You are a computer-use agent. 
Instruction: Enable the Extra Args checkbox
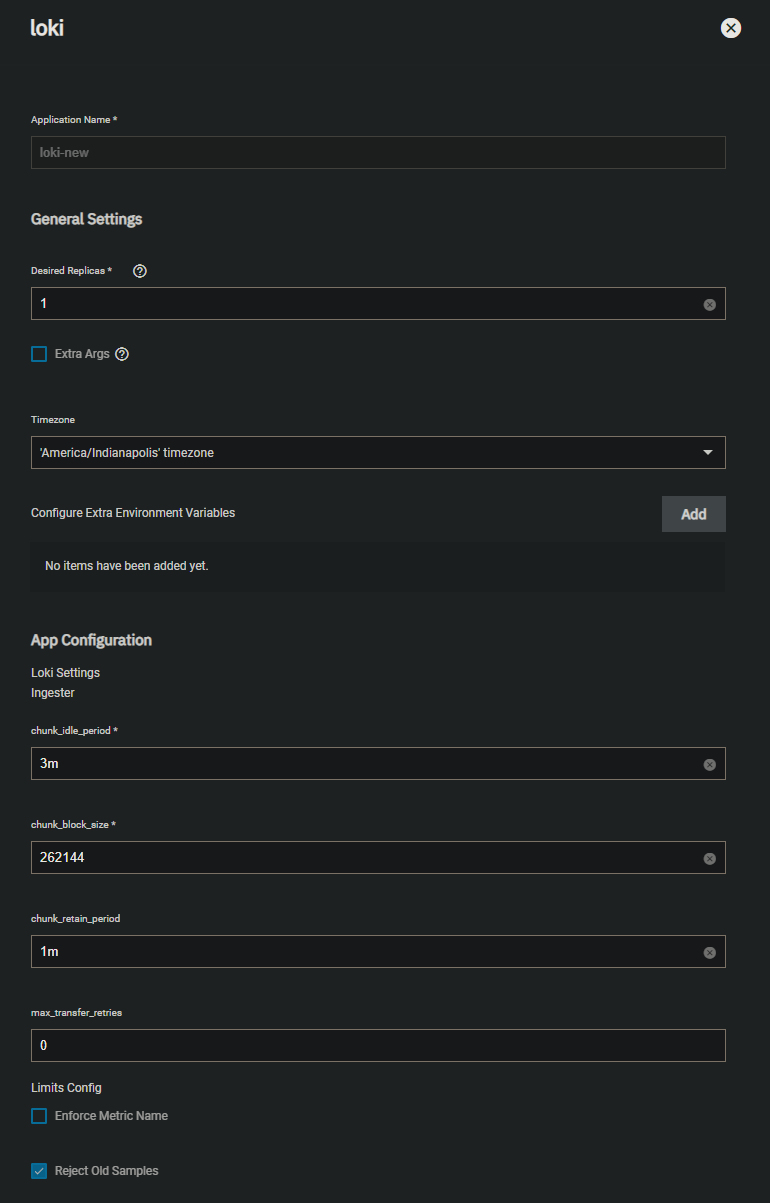pos(39,354)
